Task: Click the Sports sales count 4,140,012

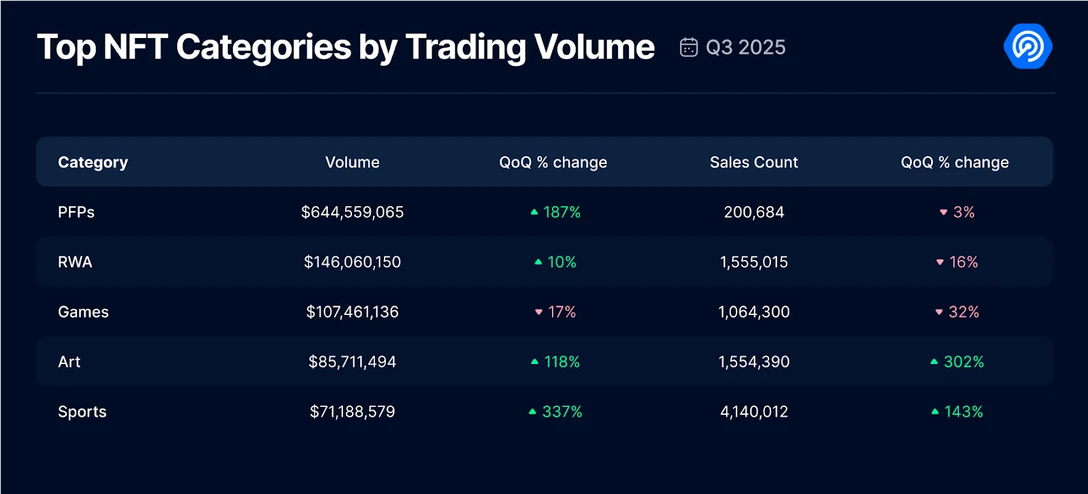Action: (x=754, y=411)
